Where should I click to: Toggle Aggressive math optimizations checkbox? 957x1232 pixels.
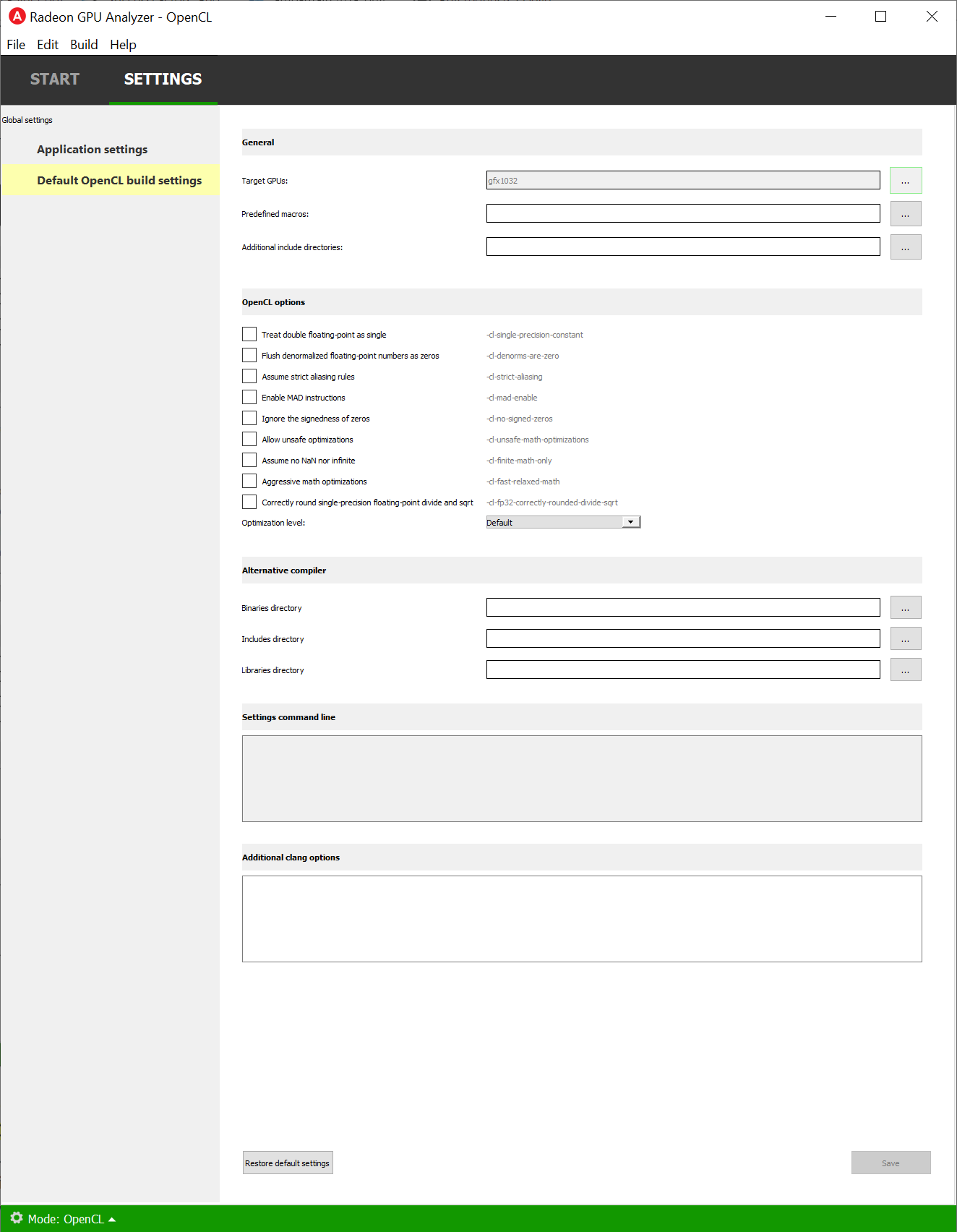(249, 481)
